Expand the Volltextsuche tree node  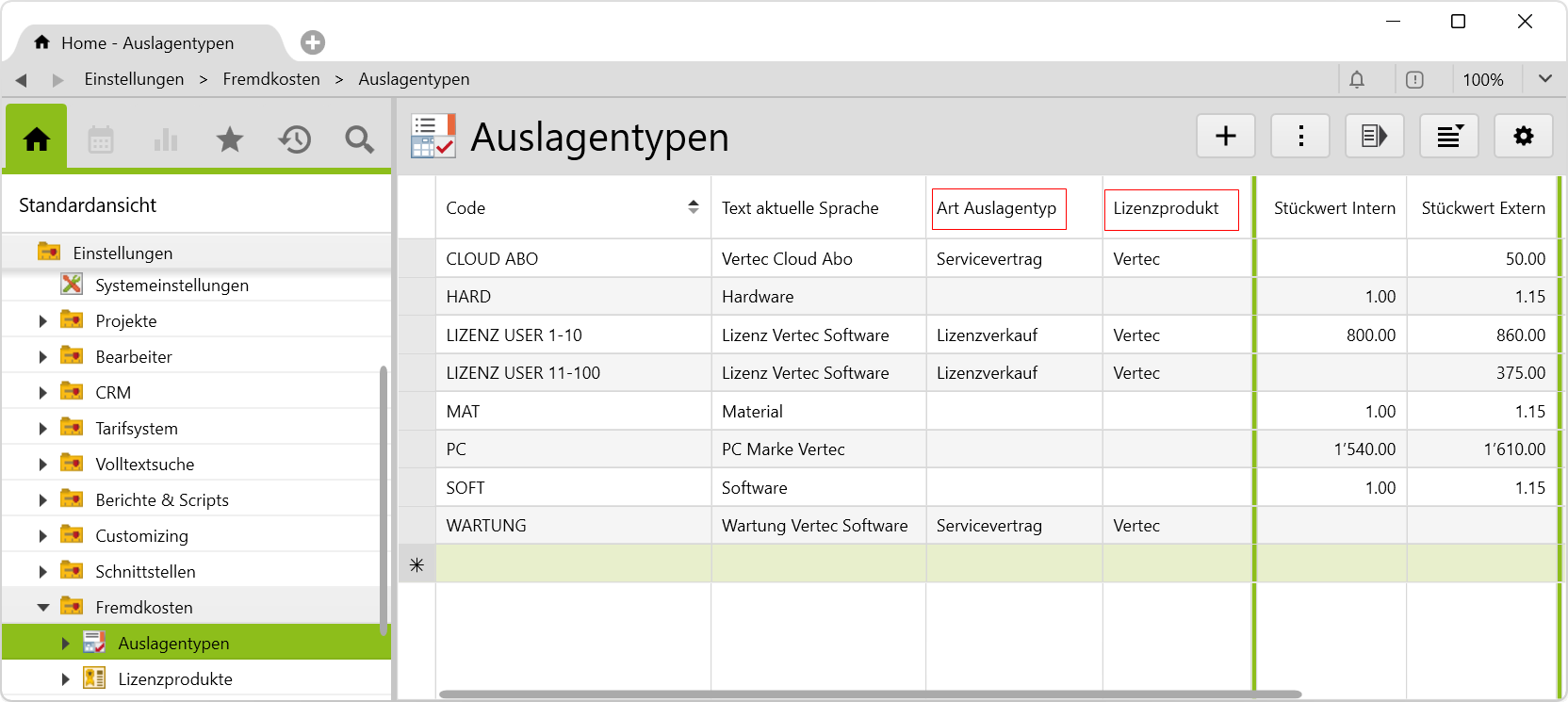pyautogui.click(x=42, y=465)
